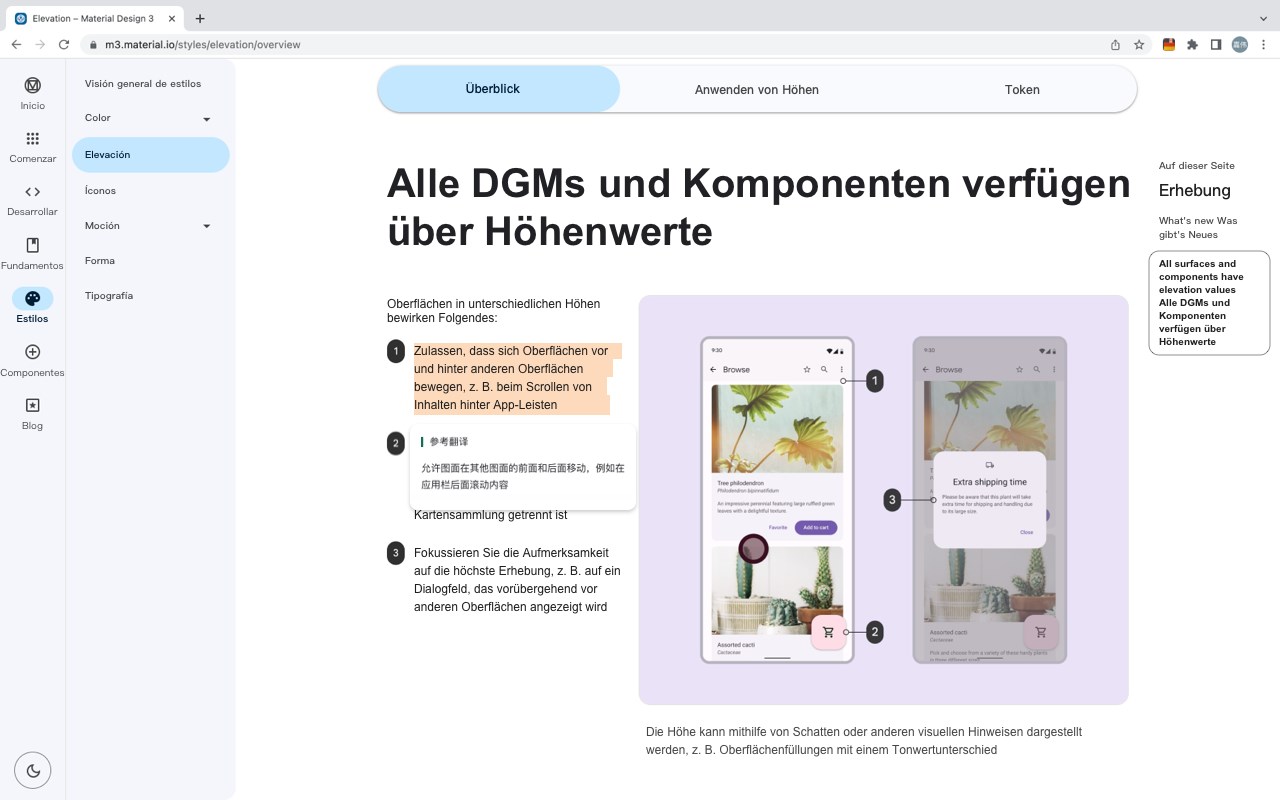Viewport: 1280px width, 800px height.
Task: Go forward with the browser forward arrow
Action: 40,44
